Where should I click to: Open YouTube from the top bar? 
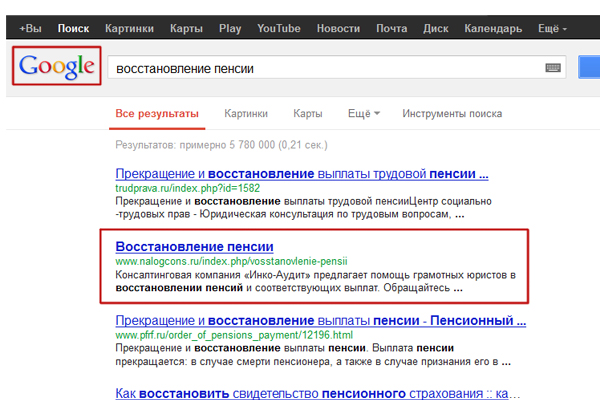click(279, 28)
